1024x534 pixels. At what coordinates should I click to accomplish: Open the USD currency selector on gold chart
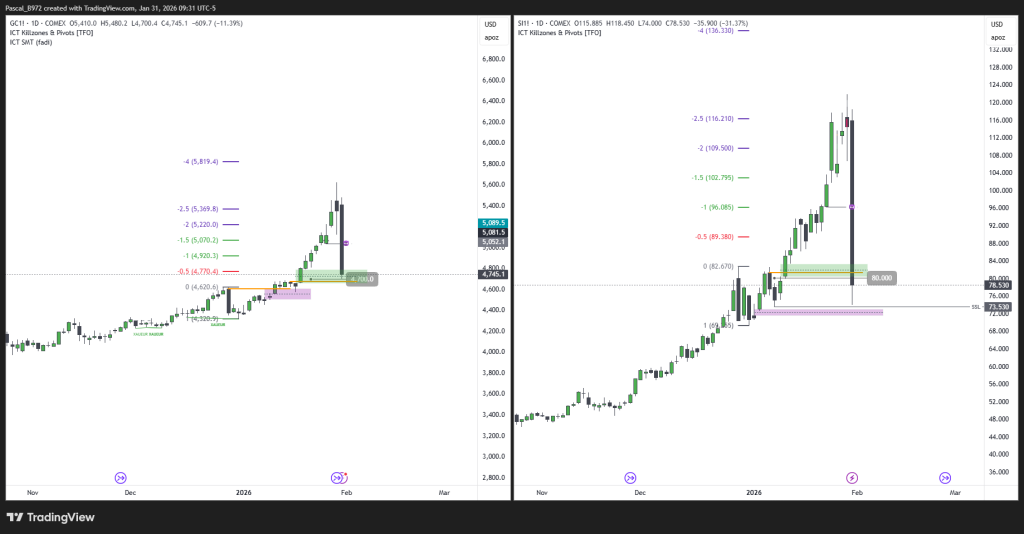[x=490, y=24]
